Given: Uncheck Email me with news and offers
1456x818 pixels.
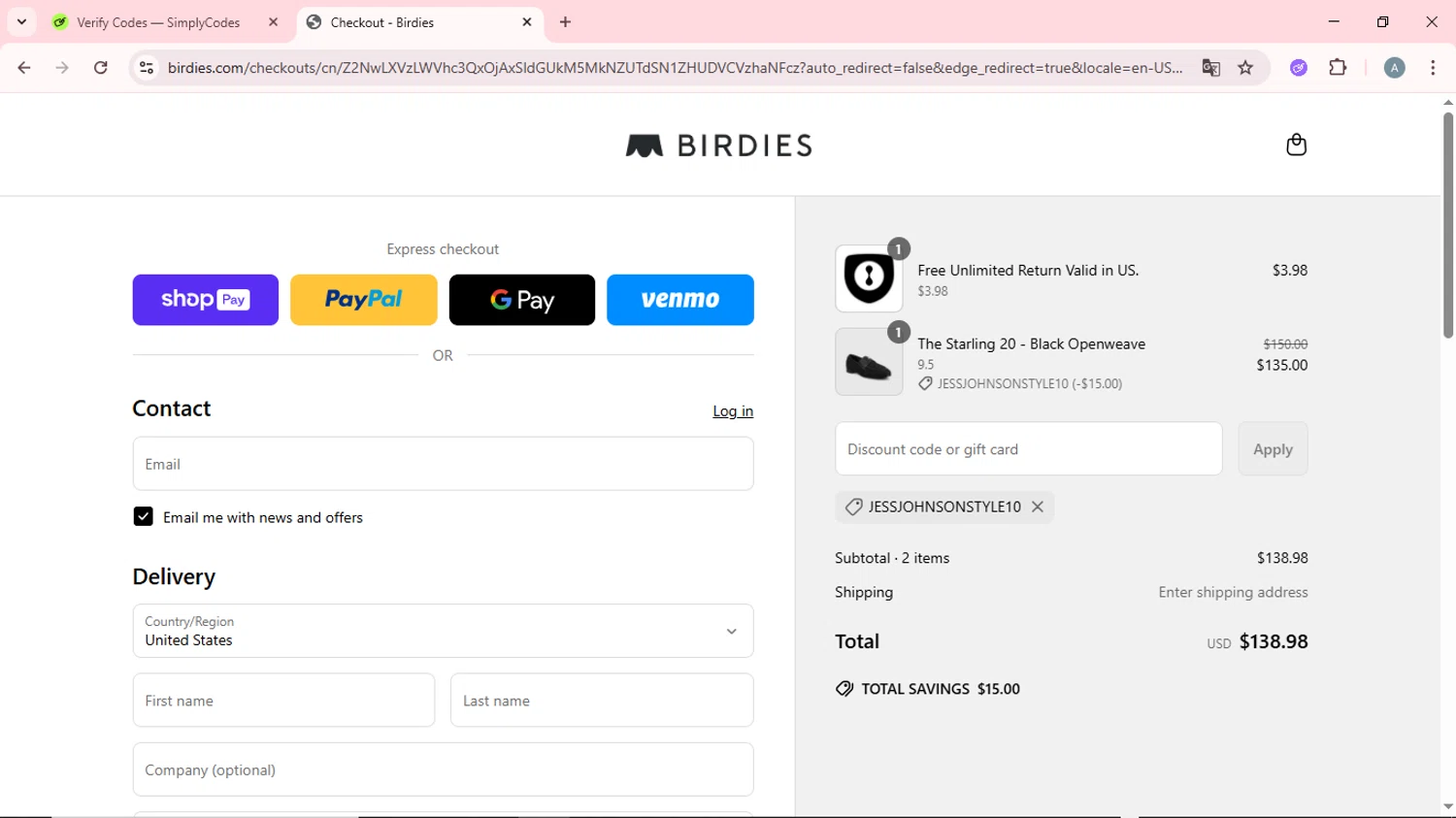Looking at the screenshot, I should [143, 517].
